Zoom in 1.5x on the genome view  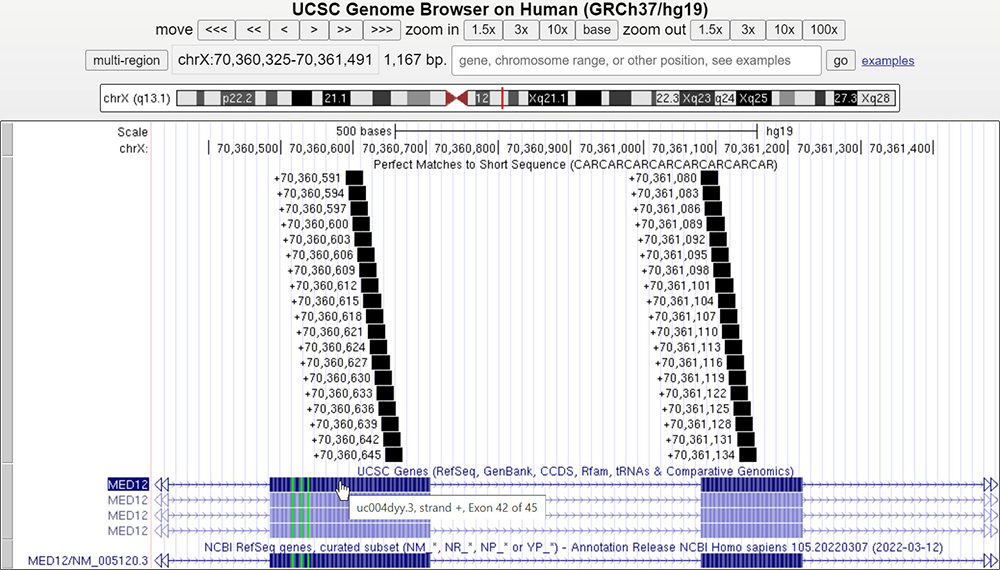point(484,29)
